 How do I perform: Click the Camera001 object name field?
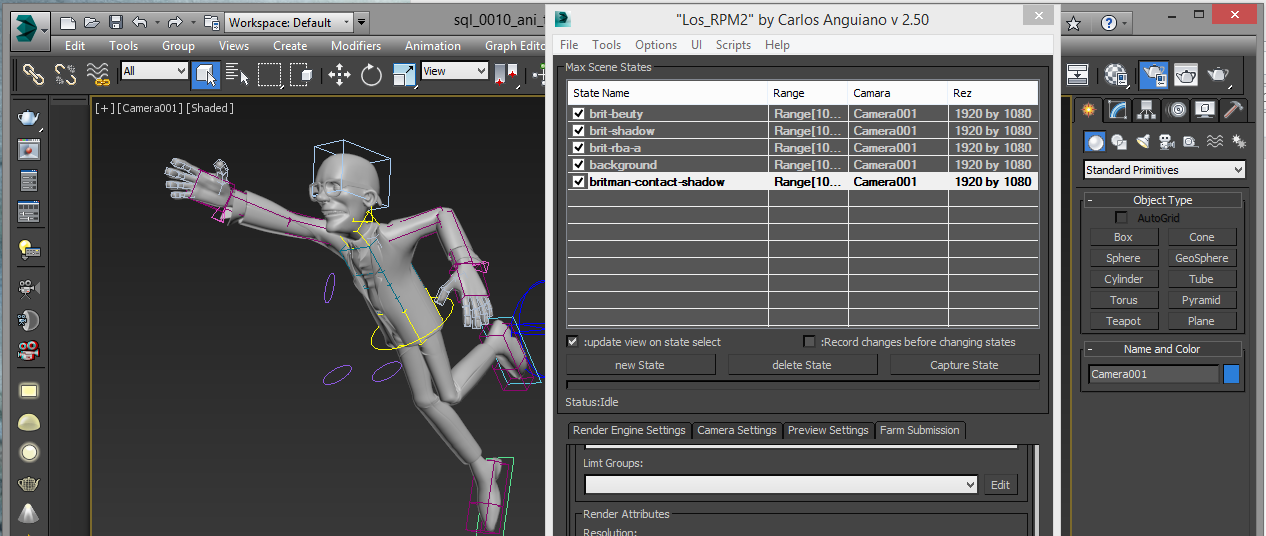(1154, 374)
